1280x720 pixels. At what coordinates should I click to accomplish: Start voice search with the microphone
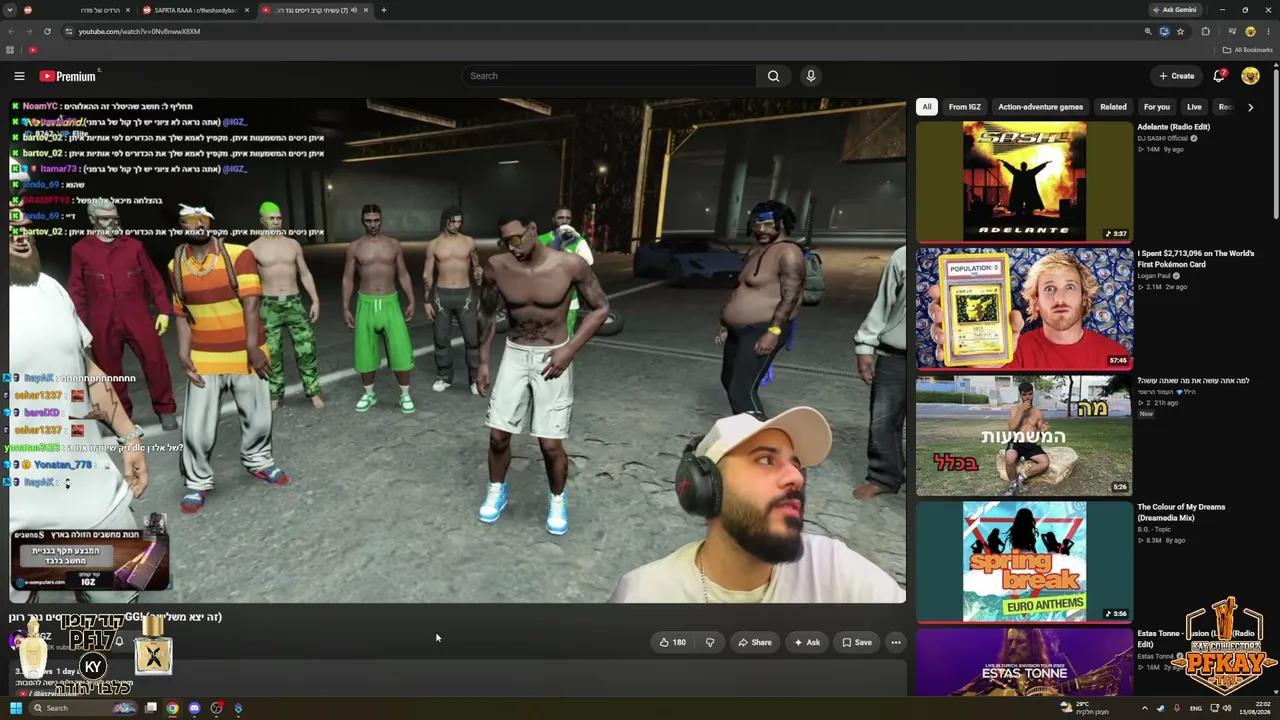(x=811, y=76)
